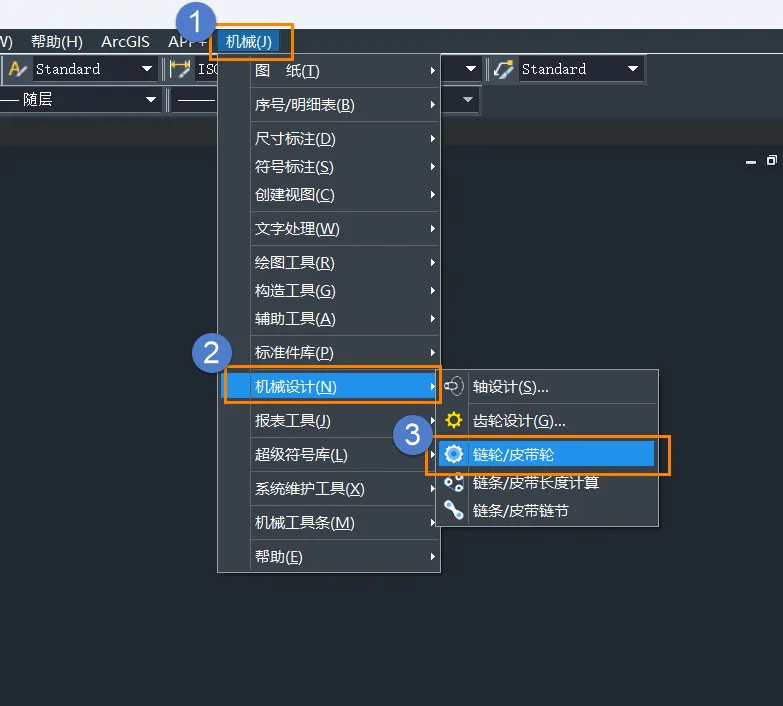Choose 链条/皮带长度计算 from the submenu
The width and height of the screenshot is (783, 706).
pyautogui.click(x=547, y=482)
